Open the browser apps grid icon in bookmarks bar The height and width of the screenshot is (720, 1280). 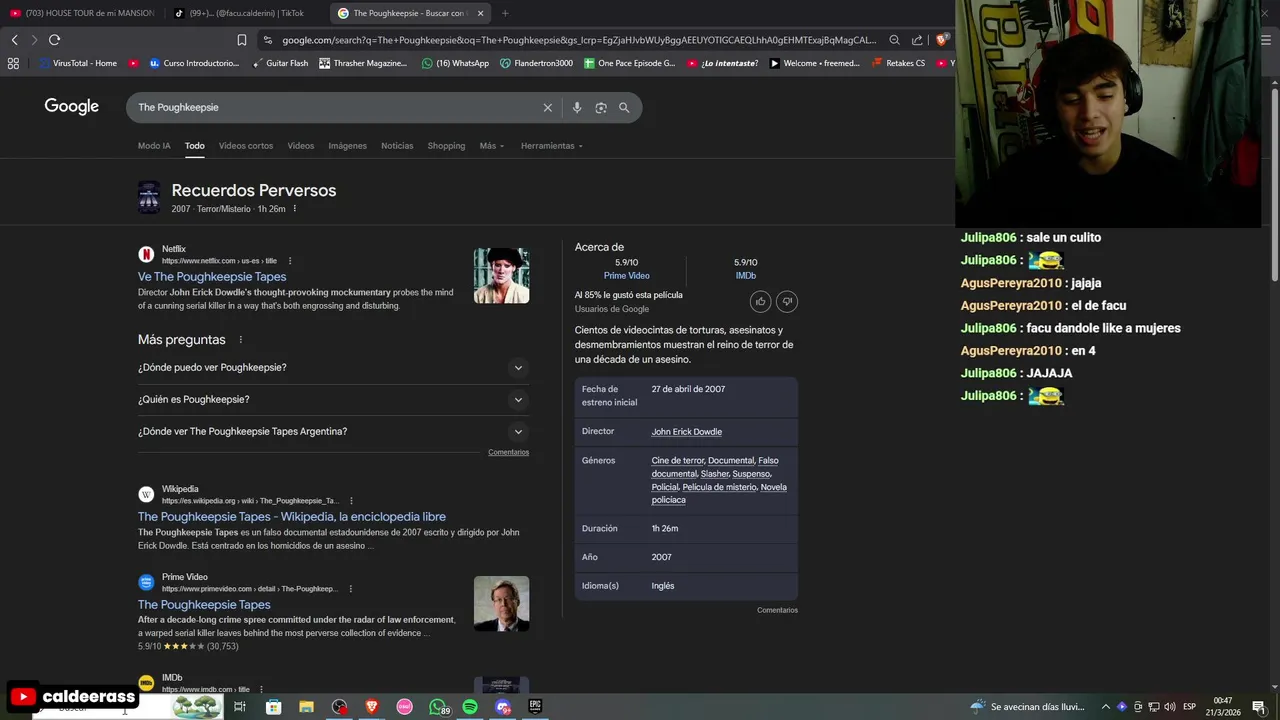13,63
